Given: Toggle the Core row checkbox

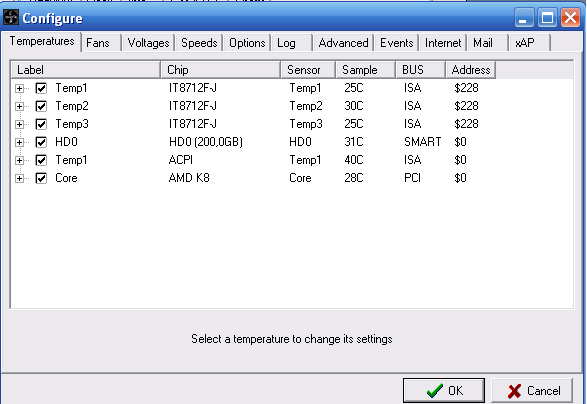Looking at the screenshot, I should coord(41,178).
